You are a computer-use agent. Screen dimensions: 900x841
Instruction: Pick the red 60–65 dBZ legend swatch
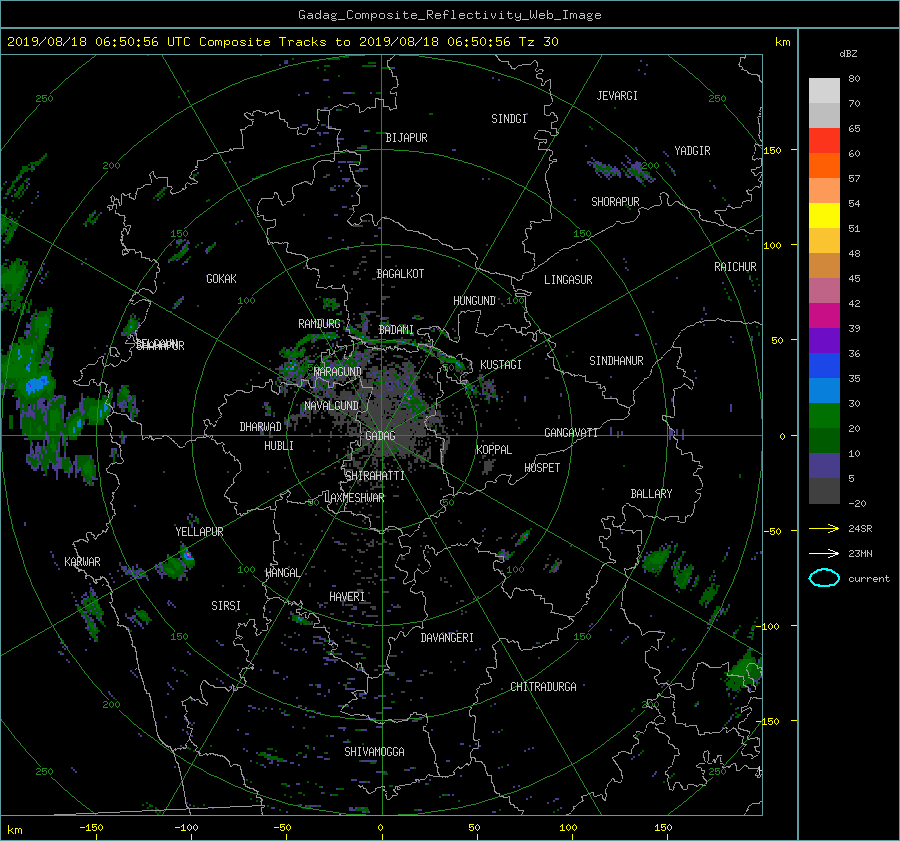[824, 141]
